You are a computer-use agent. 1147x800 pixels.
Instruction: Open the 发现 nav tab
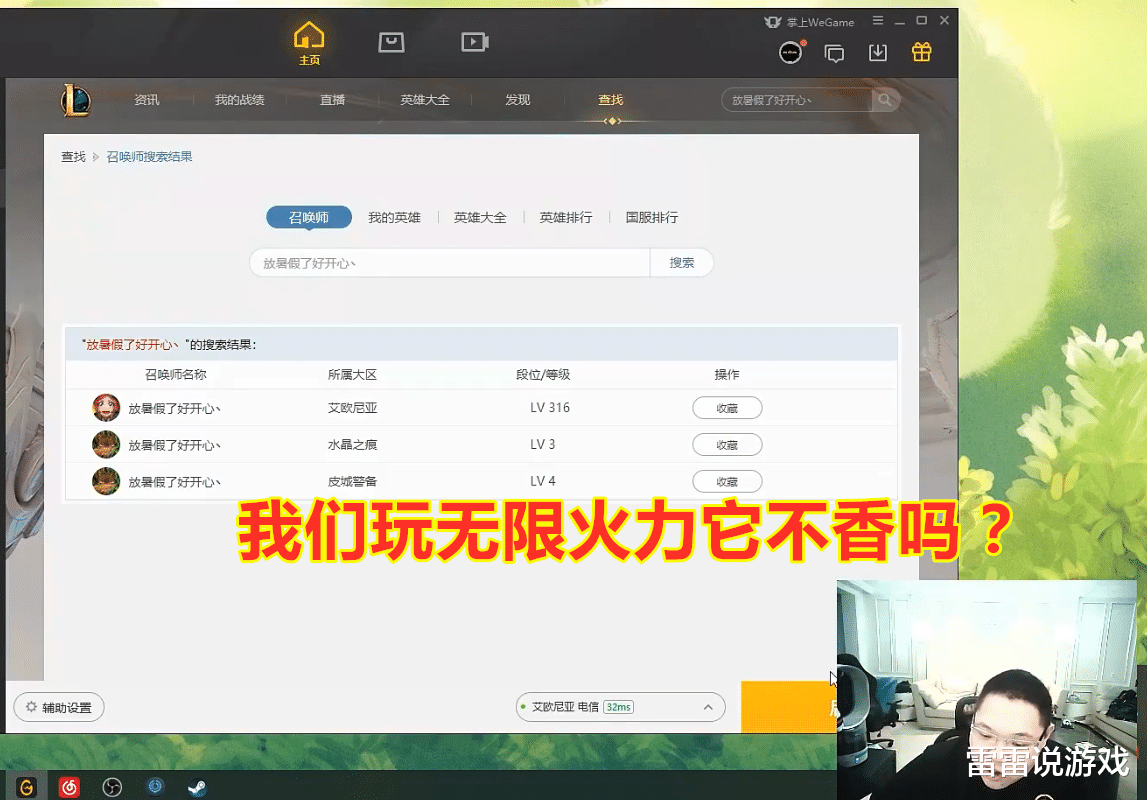point(517,99)
